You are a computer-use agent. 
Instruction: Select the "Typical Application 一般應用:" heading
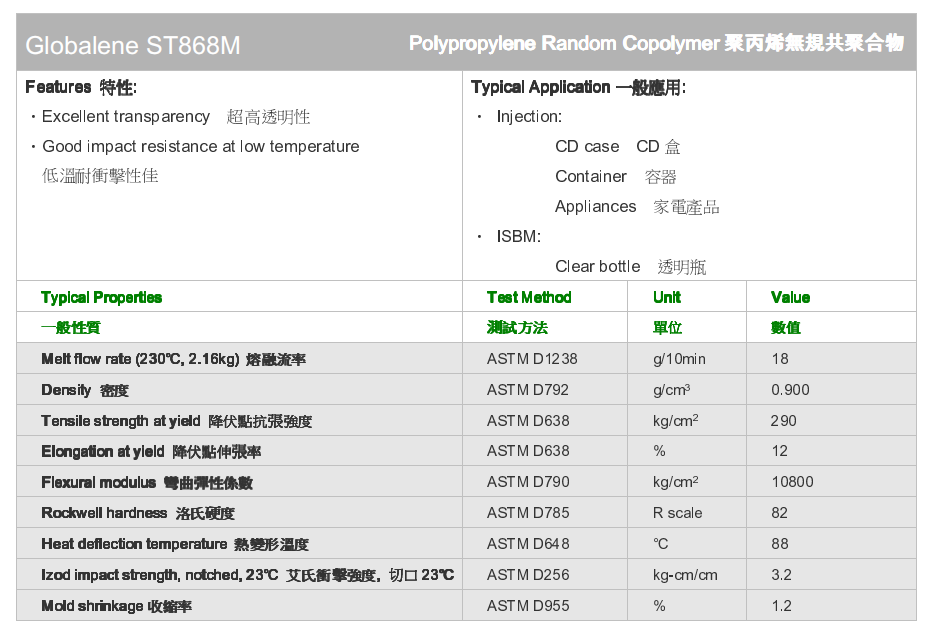(x=578, y=87)
